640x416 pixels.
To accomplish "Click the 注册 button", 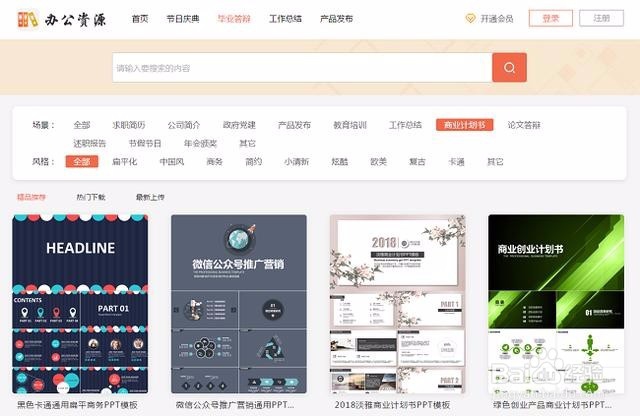I will point(601,18).
